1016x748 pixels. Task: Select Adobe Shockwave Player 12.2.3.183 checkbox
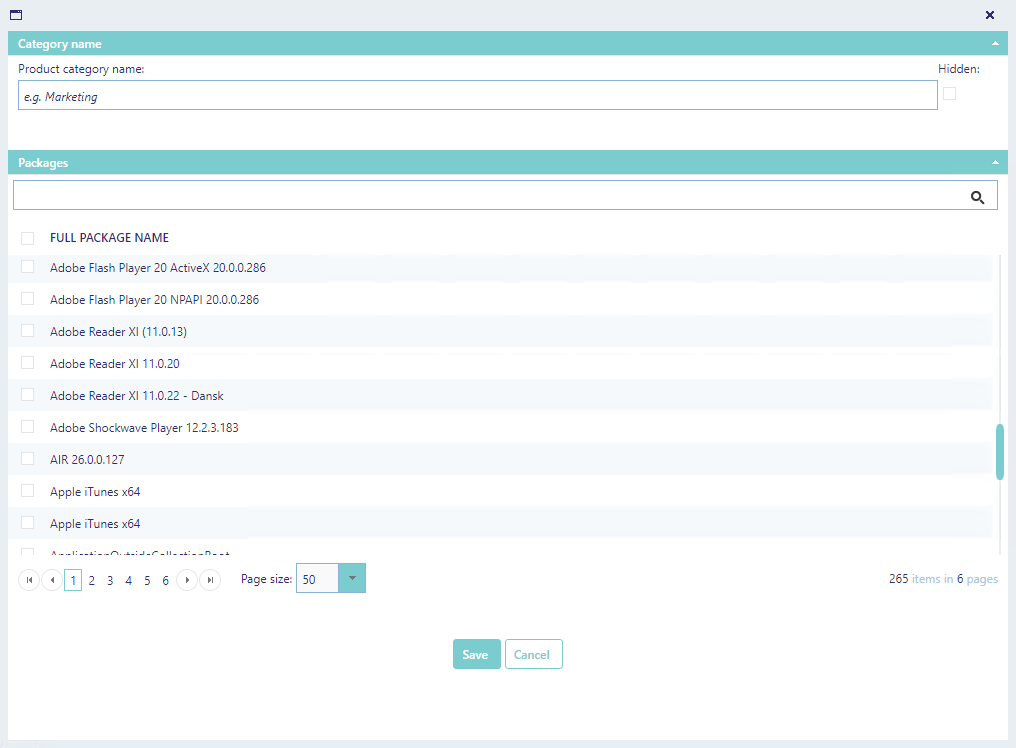pos(27,427)
